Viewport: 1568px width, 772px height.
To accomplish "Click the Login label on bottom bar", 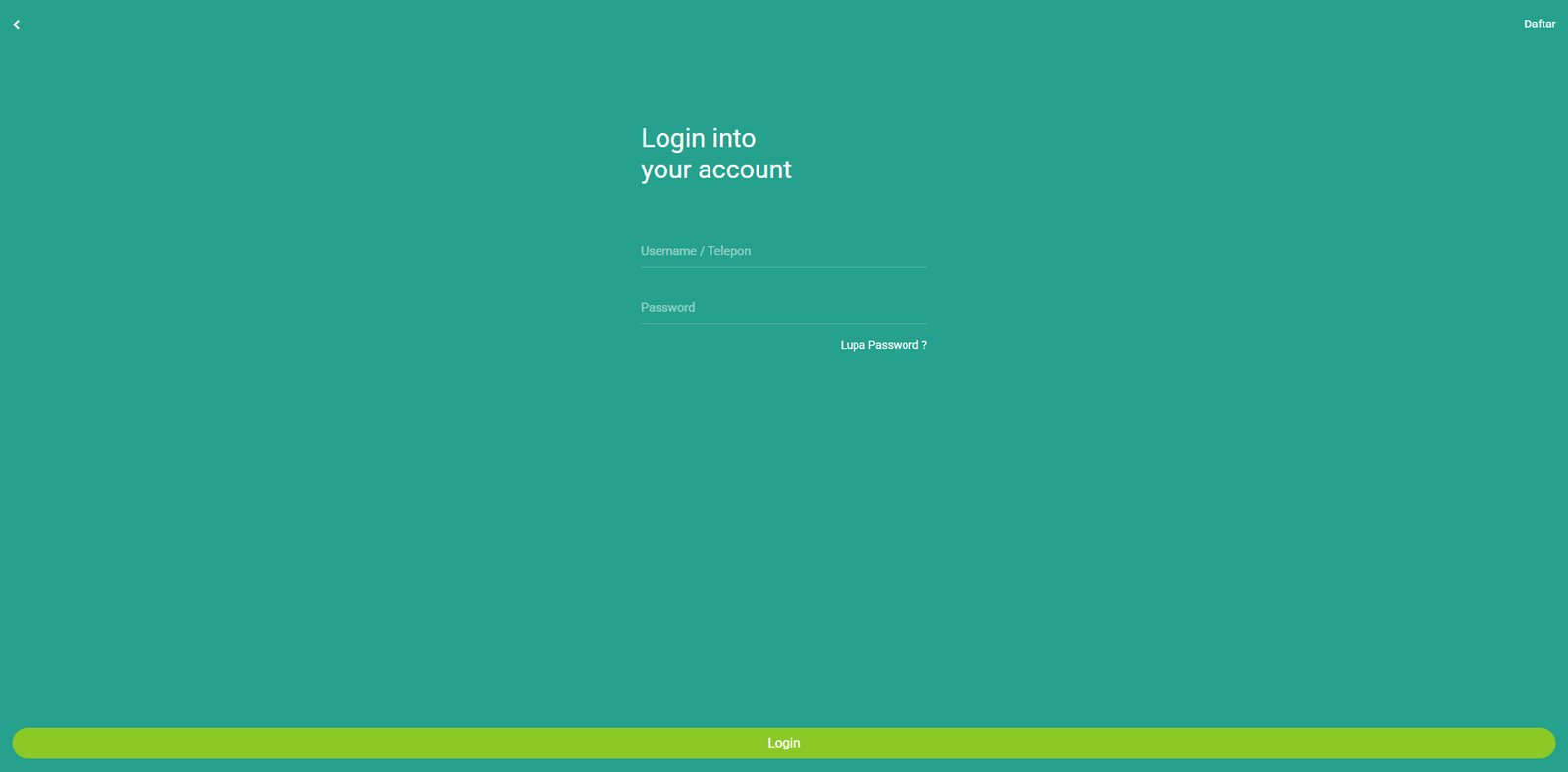I will click(783, 743).
